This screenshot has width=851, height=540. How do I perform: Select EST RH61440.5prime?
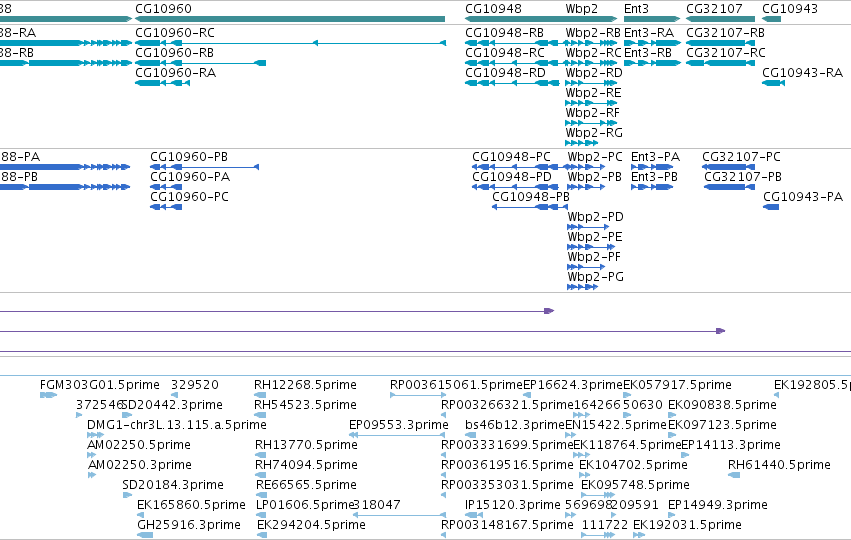(x=779, y=465)
